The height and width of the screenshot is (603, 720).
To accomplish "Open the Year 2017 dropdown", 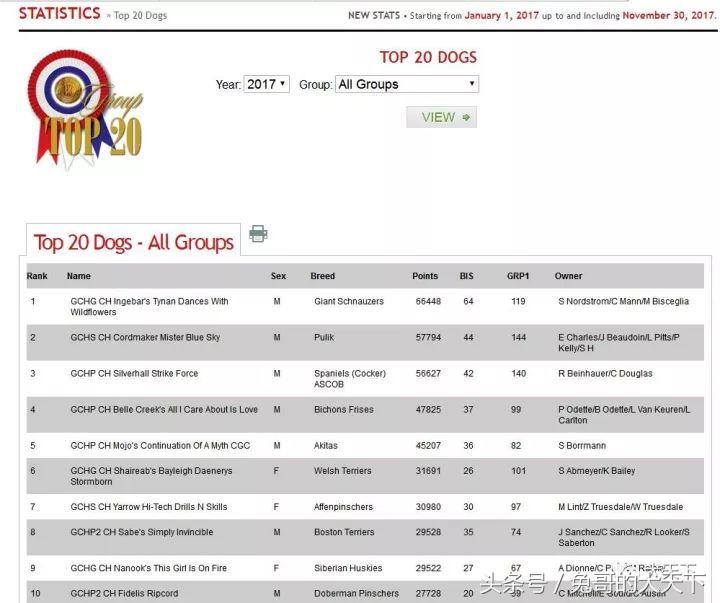I will (266, 84).
